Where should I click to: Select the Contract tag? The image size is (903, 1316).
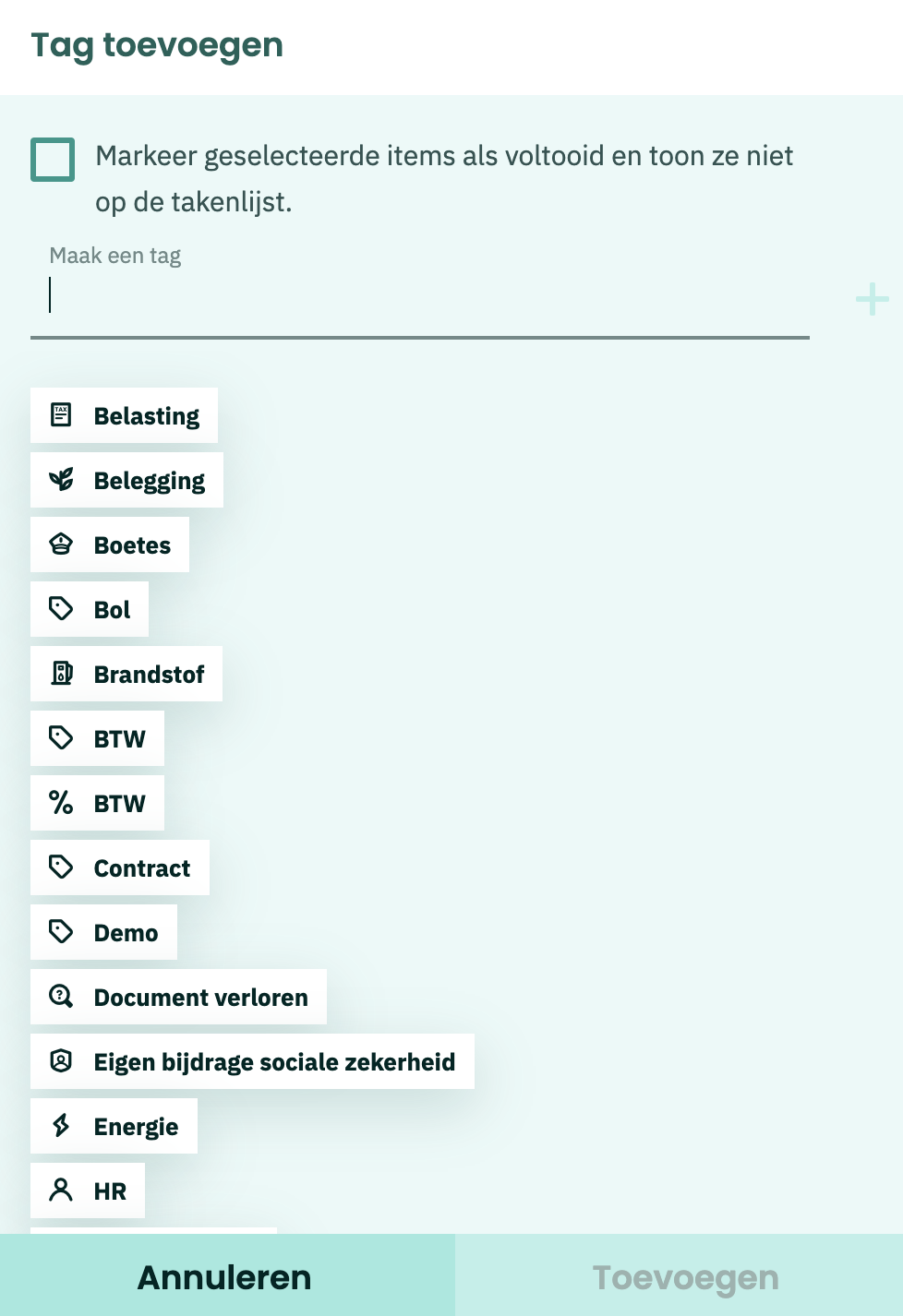[x=120, y=867]
